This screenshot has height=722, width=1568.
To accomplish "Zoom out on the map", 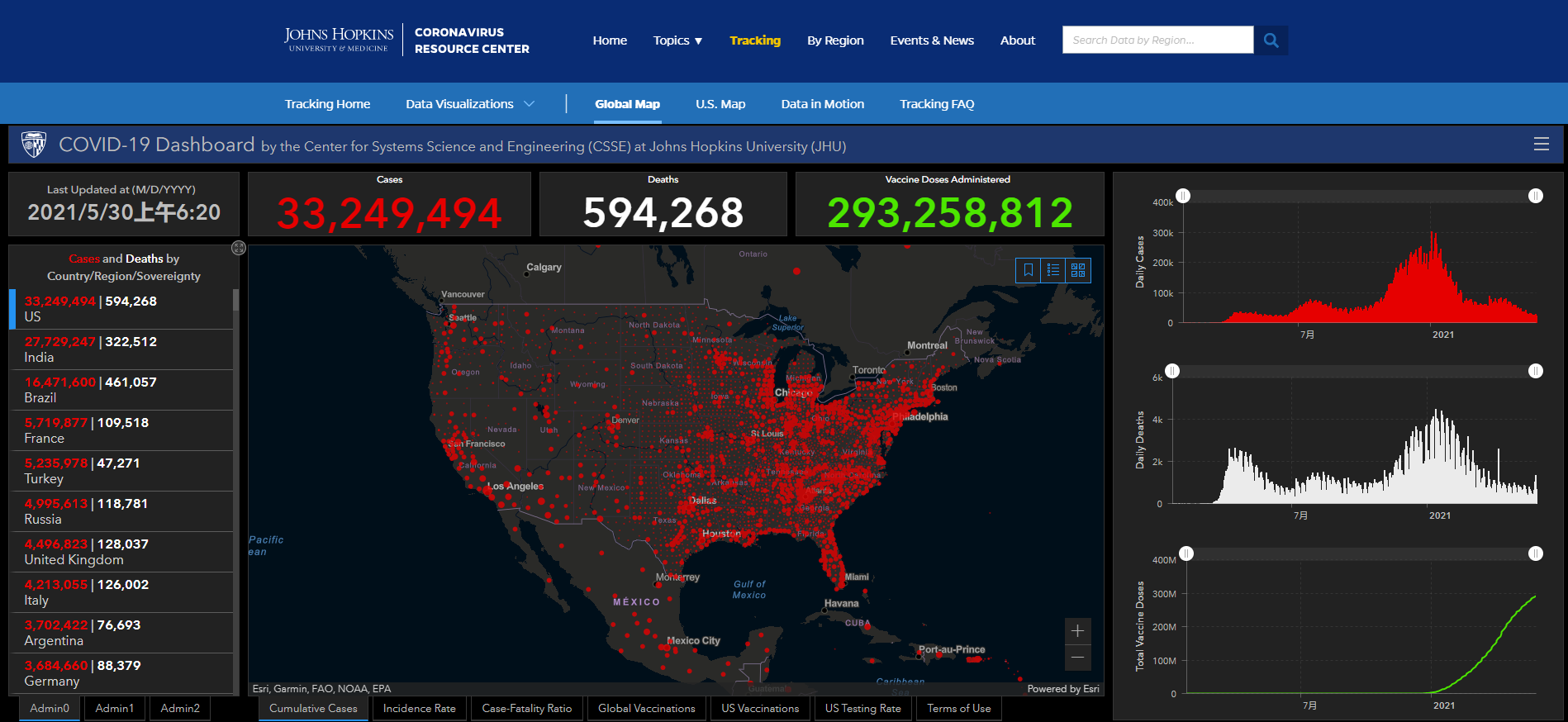I will [1077, 658].
